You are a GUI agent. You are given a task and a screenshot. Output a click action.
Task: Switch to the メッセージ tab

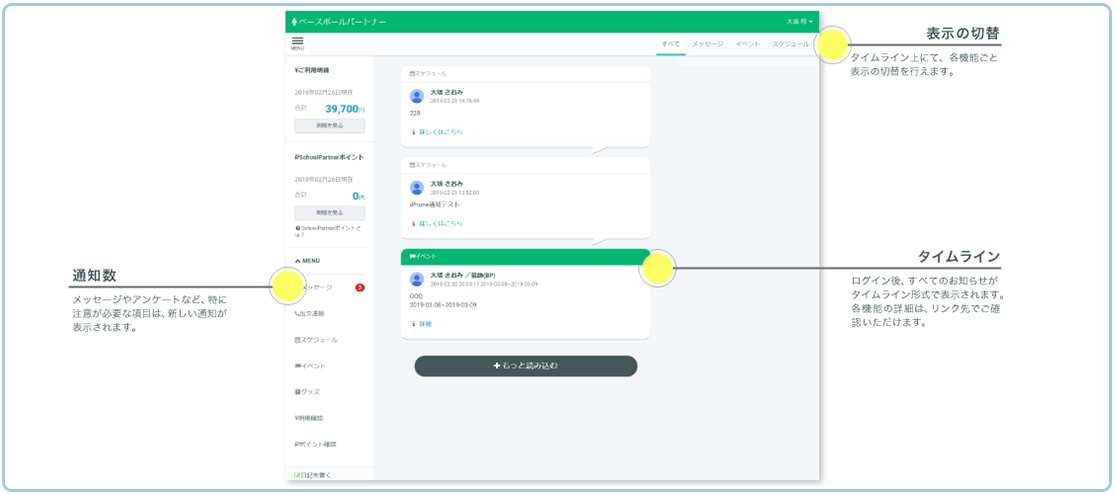point(707,45)
